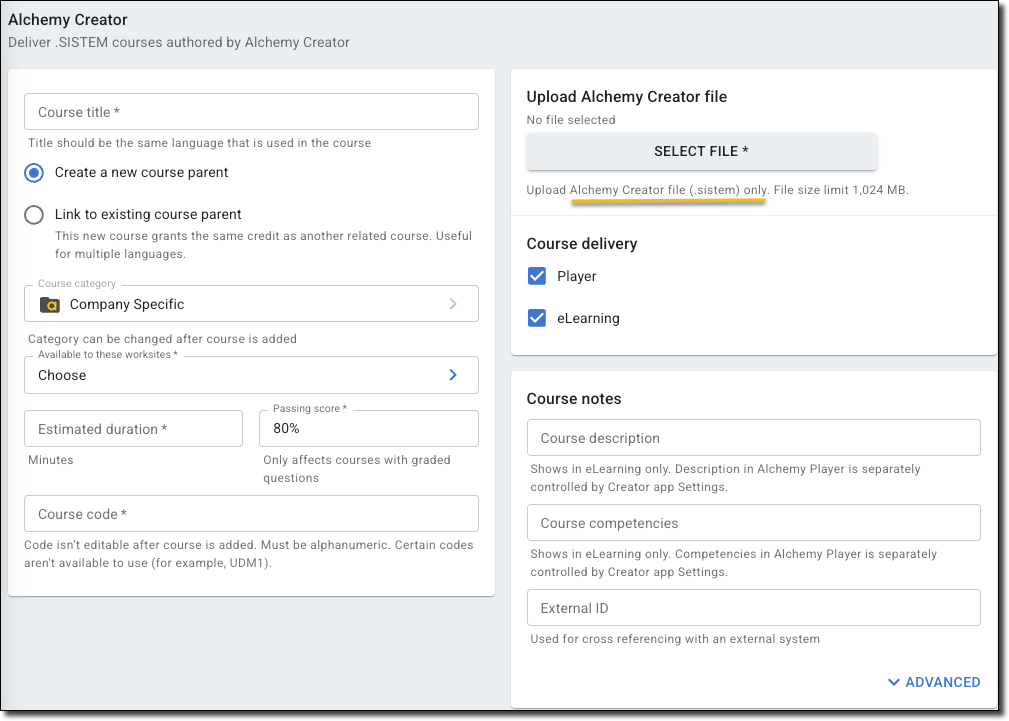Select Link to existing course parent

pos(35,215)
